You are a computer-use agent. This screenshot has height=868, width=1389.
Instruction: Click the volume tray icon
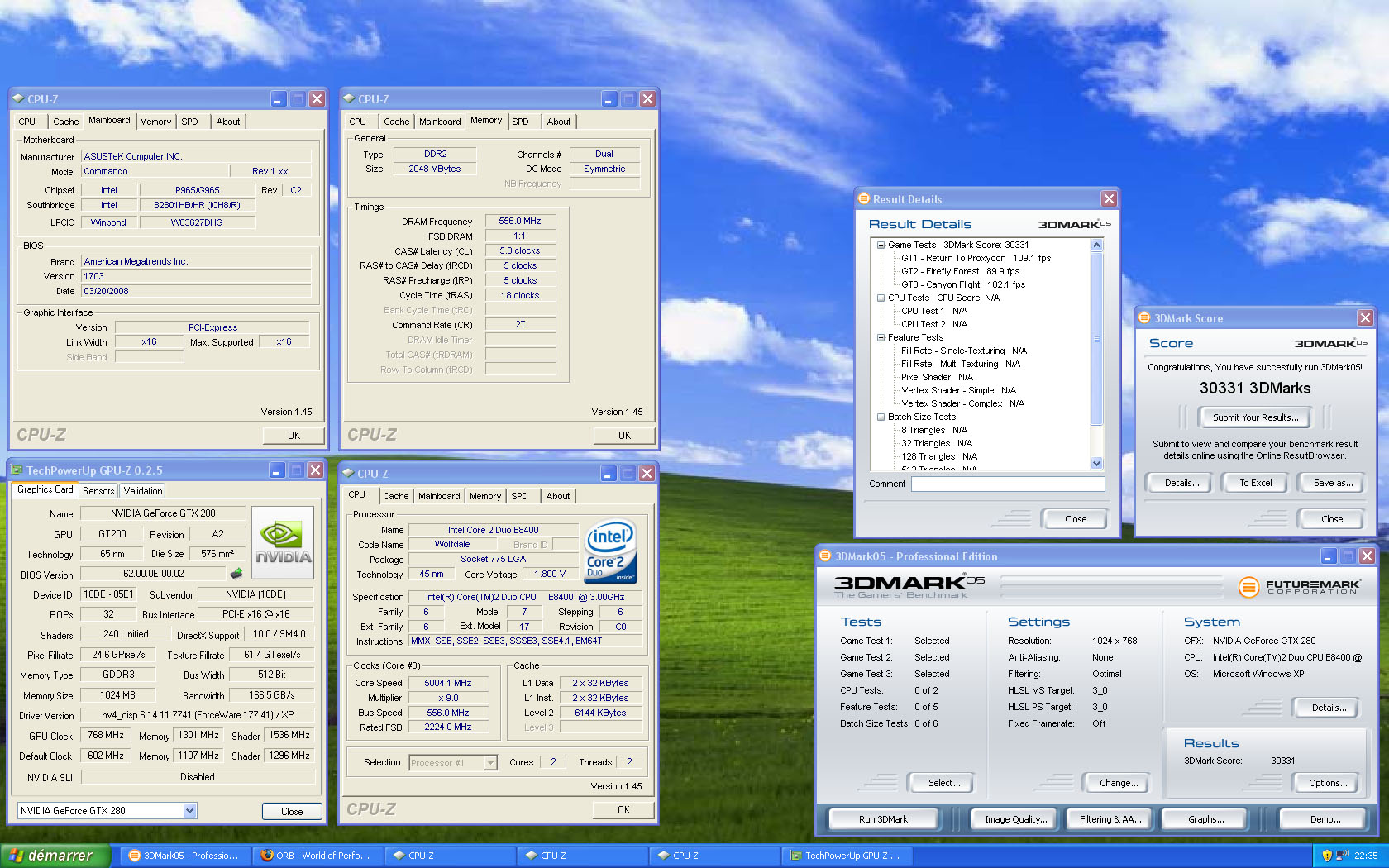pos(1343,856)
